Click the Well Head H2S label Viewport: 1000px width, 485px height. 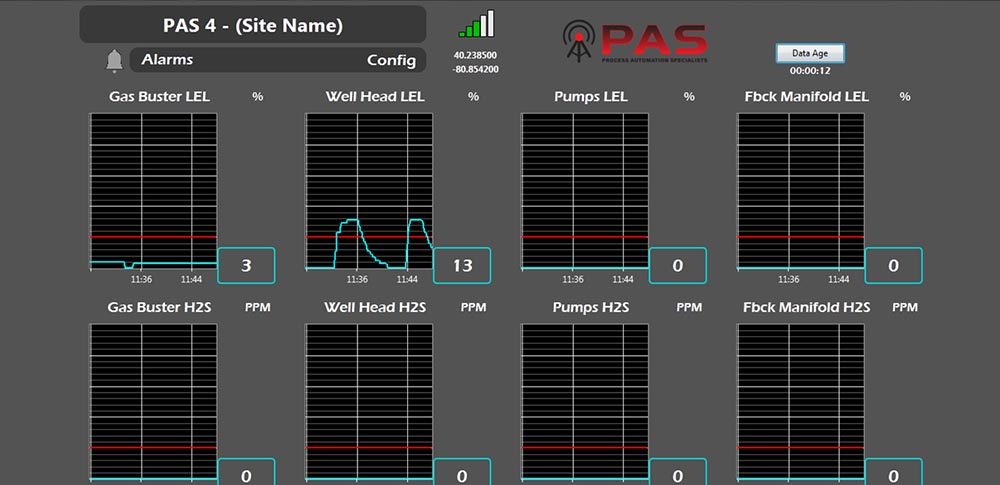[x=375, y=308]
